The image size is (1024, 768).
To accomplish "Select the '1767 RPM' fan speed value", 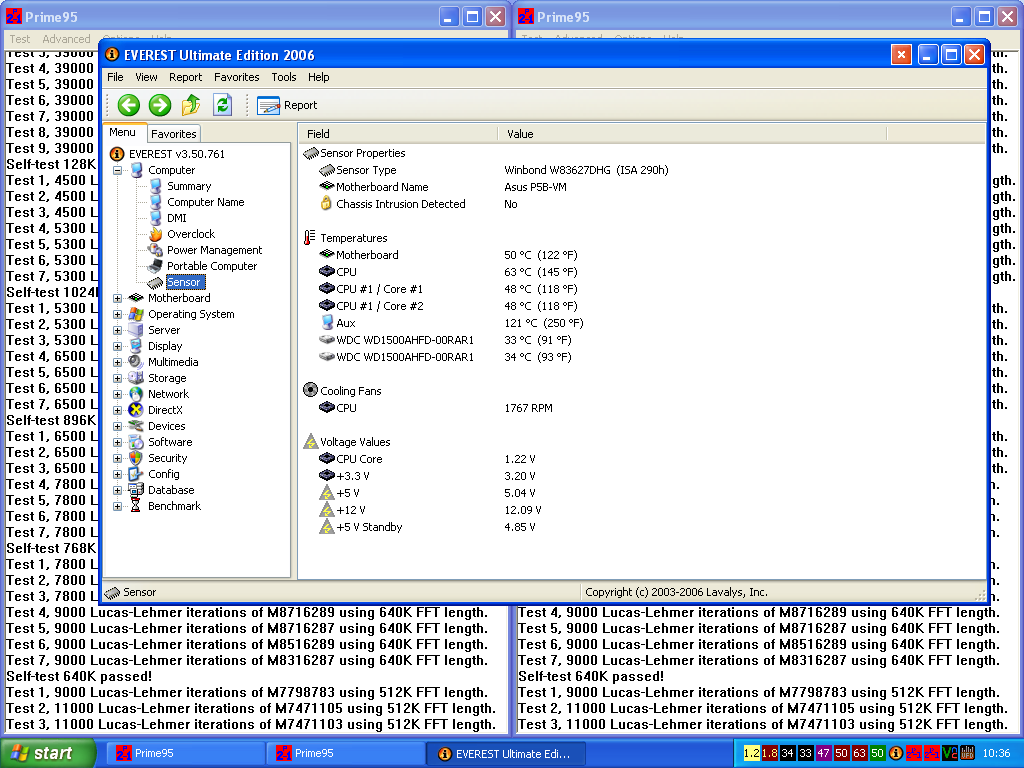I will [x=528, y=408].
